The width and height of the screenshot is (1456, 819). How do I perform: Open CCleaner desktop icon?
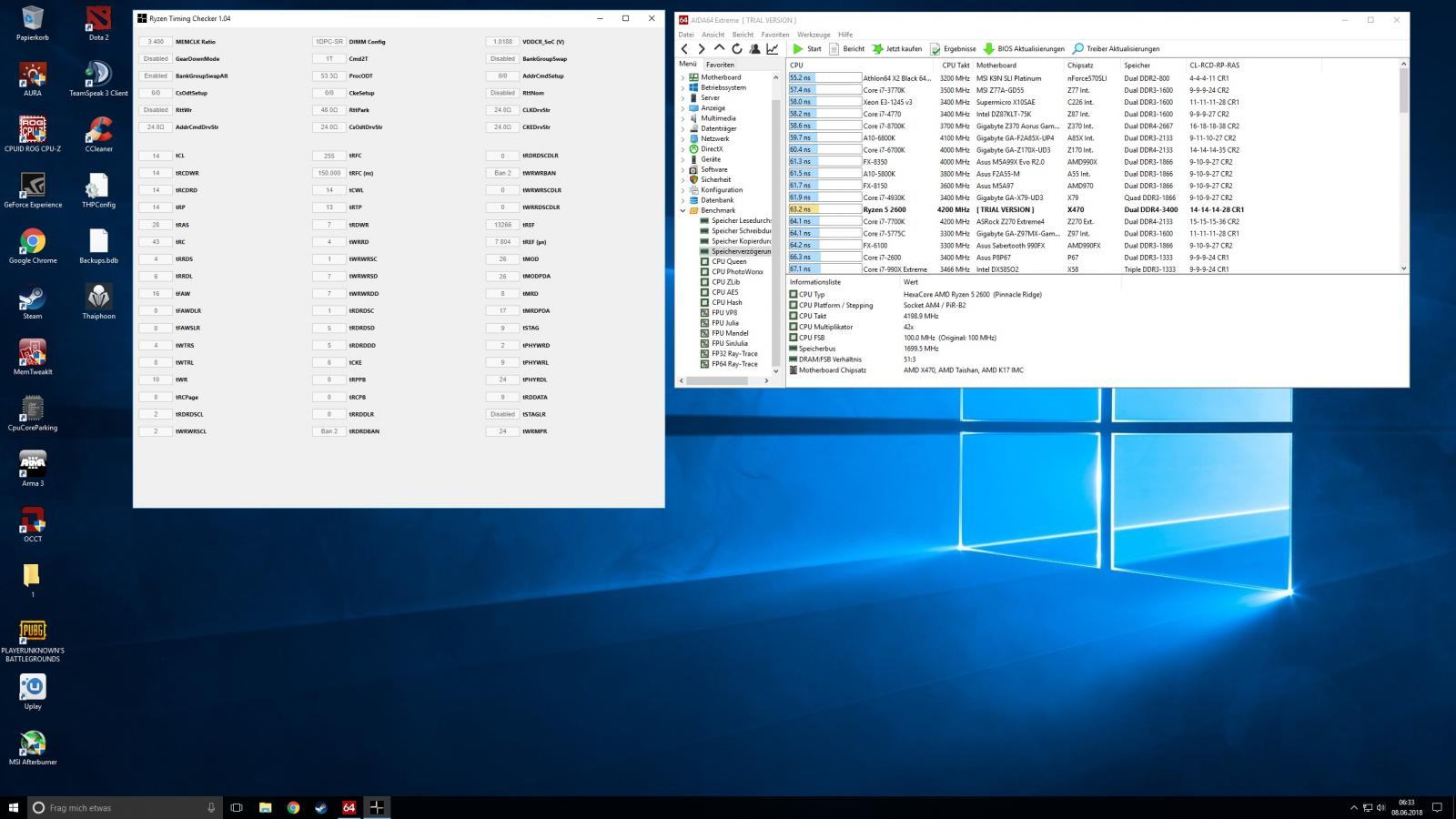98,135
